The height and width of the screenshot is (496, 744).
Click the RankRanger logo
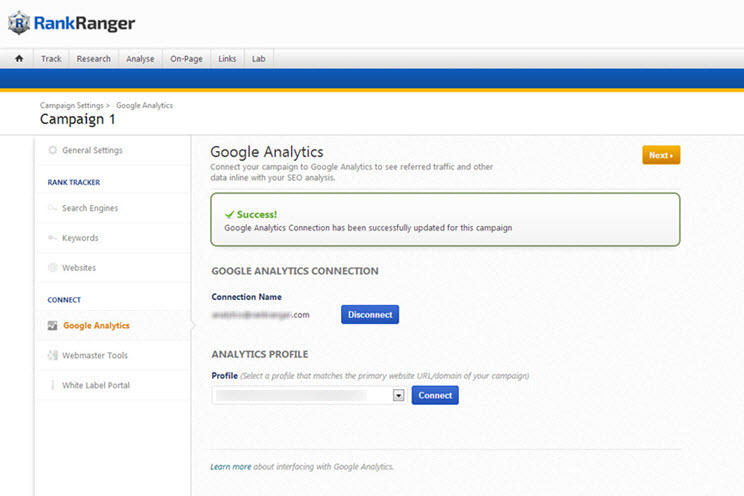tap(72, 23)
